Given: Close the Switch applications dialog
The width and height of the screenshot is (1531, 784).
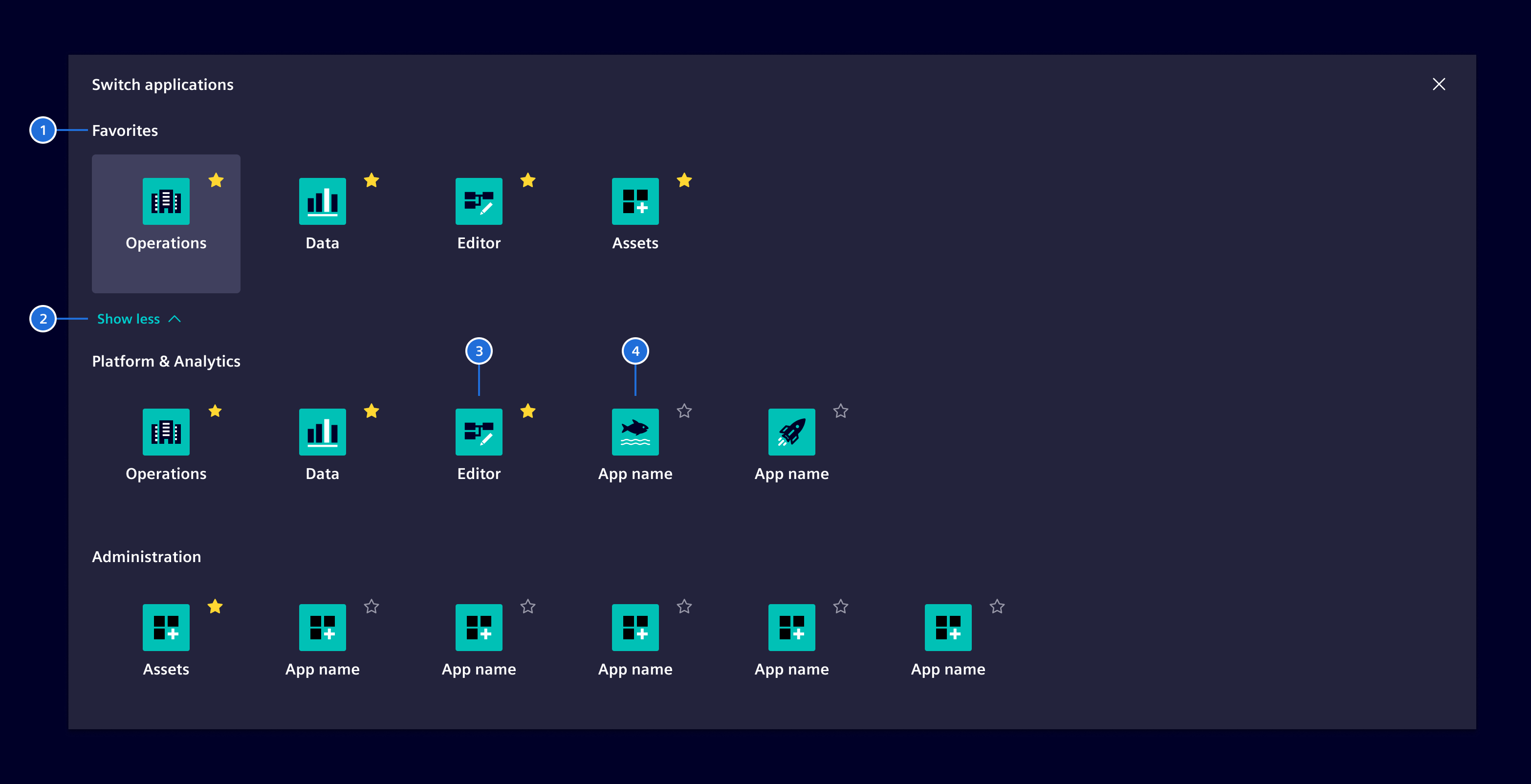Looking at the screenshot, I should pos(1438,85).
